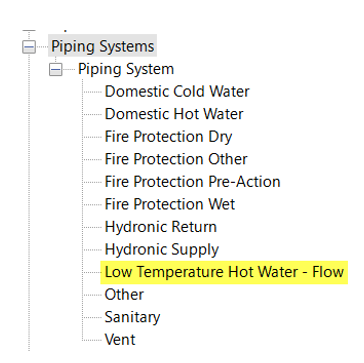Viewport: 364px width, 363px height.
Task: Choose Fire Protection Dry entry
Action: coord(168,137)
